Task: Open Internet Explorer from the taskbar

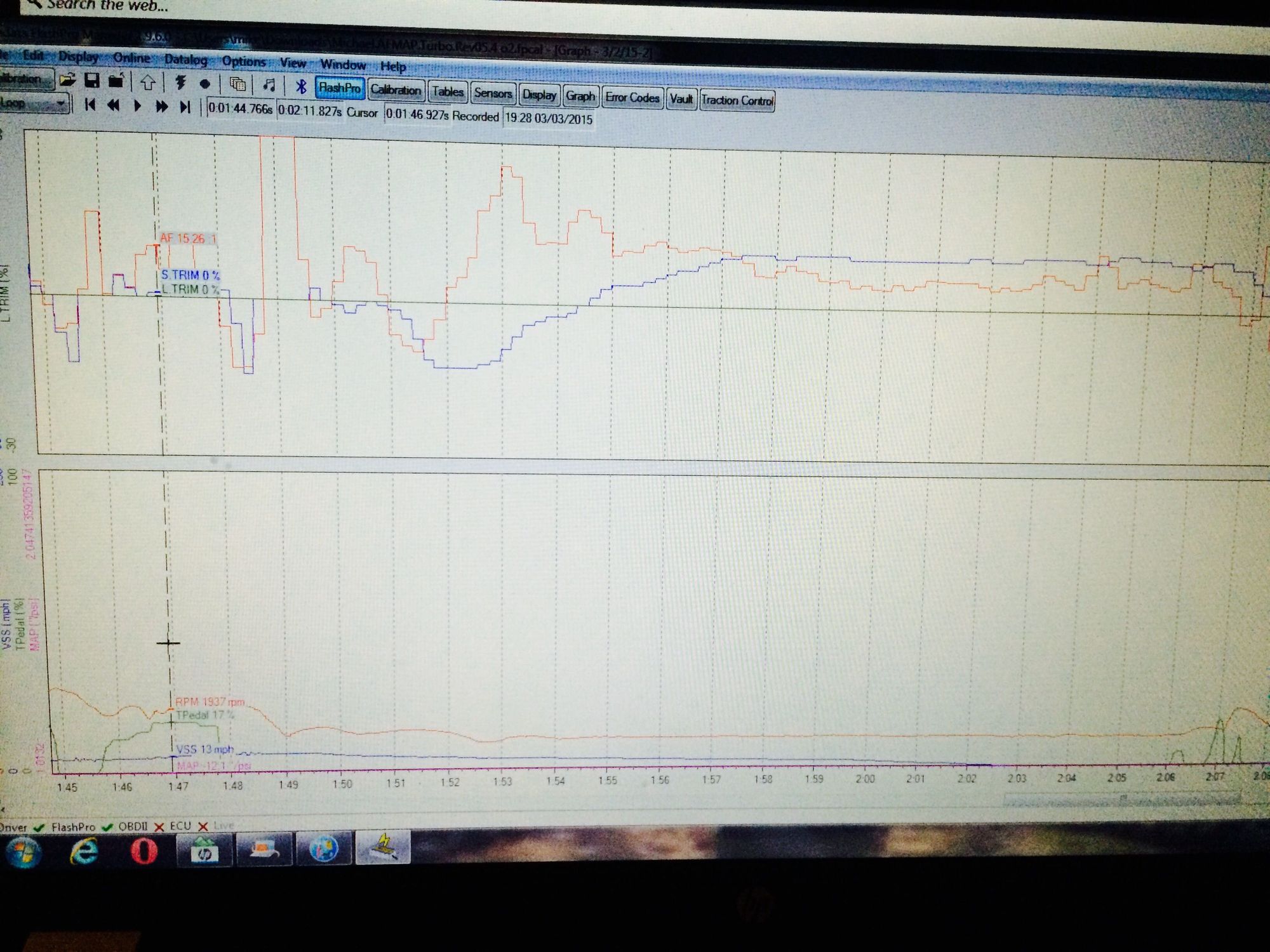Action: (83, 850)
